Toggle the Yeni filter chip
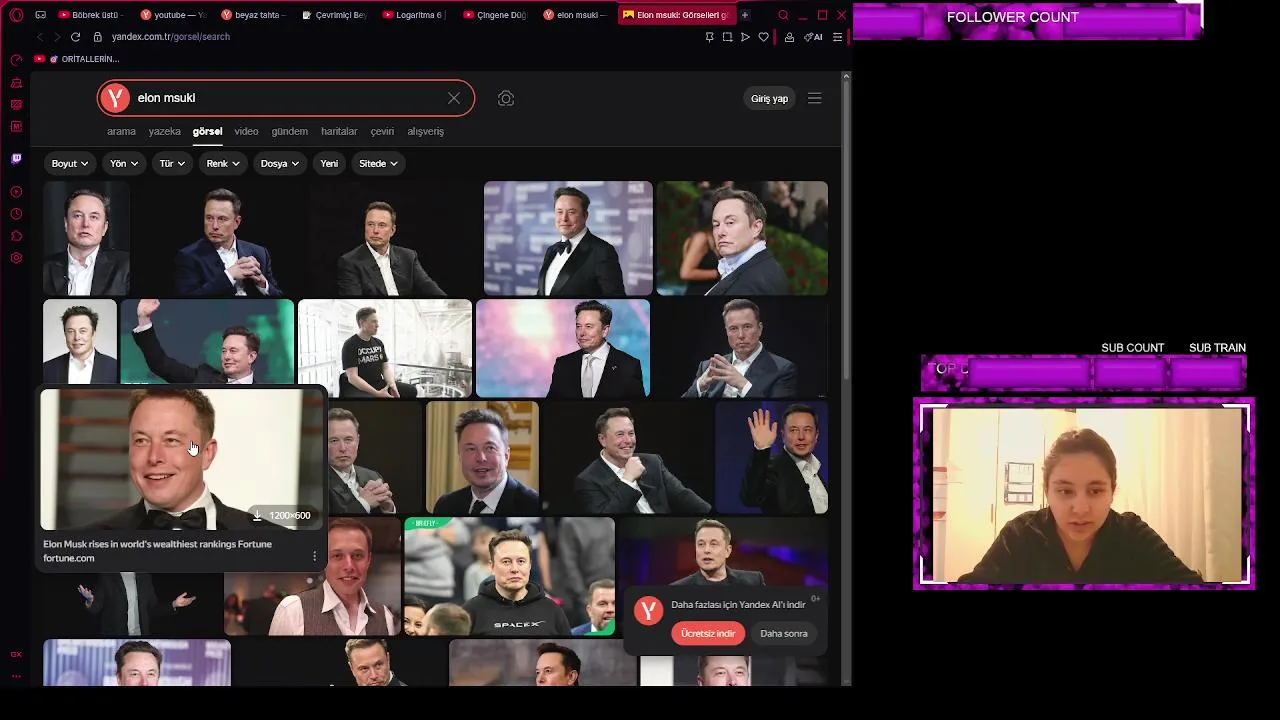Screen dimensions: 1280x720 point(329,163)
